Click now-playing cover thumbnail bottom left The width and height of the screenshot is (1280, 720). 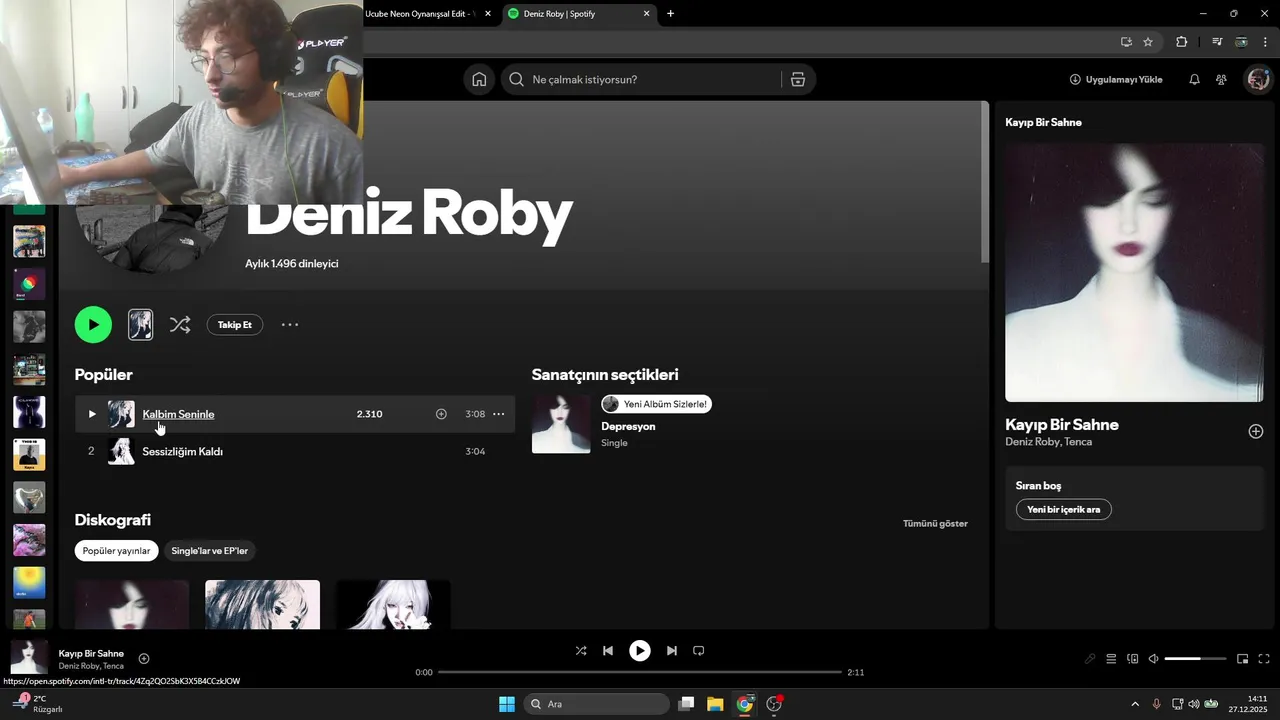pos(29,657)
